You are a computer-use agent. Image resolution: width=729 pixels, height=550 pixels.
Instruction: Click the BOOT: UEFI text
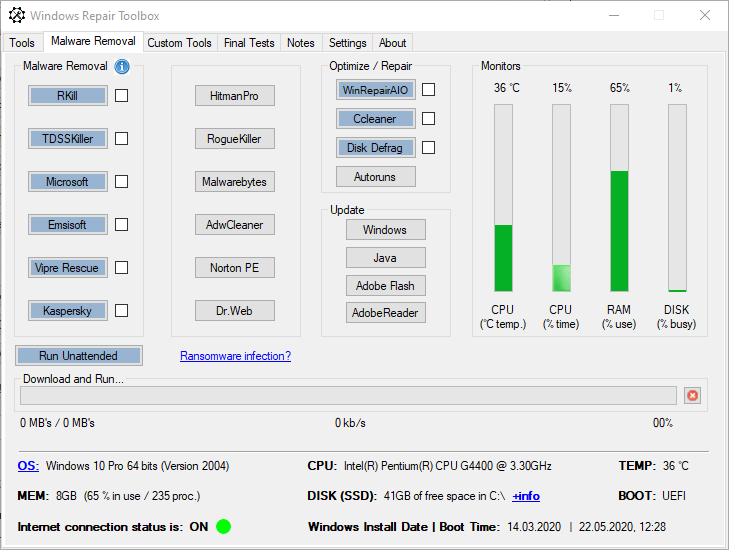[x=652, y=496]
